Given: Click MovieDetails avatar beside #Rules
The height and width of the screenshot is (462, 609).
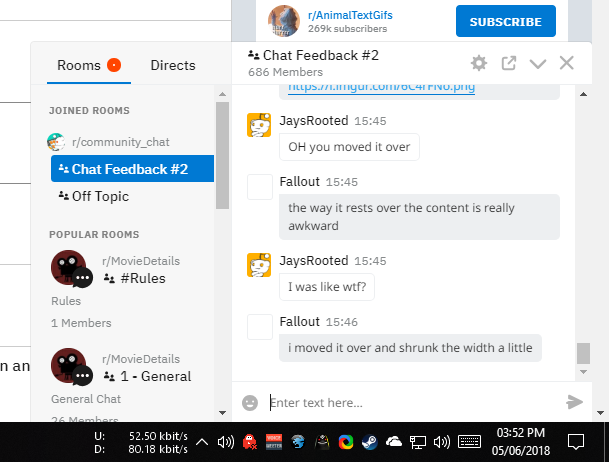Looking at the screenshot, I should pos(71,269).
